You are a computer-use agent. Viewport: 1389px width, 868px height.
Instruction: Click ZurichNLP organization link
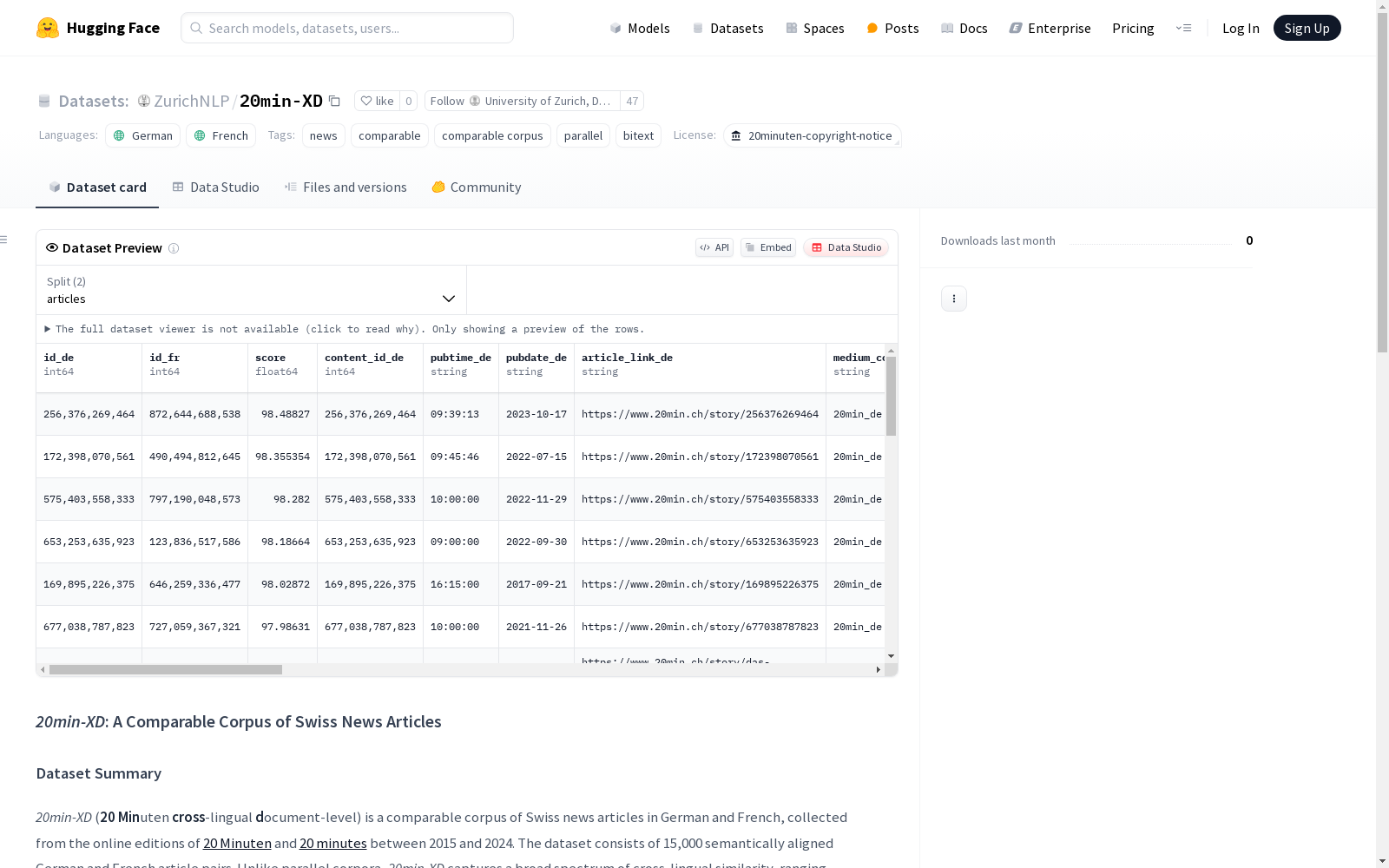(191, 101)
